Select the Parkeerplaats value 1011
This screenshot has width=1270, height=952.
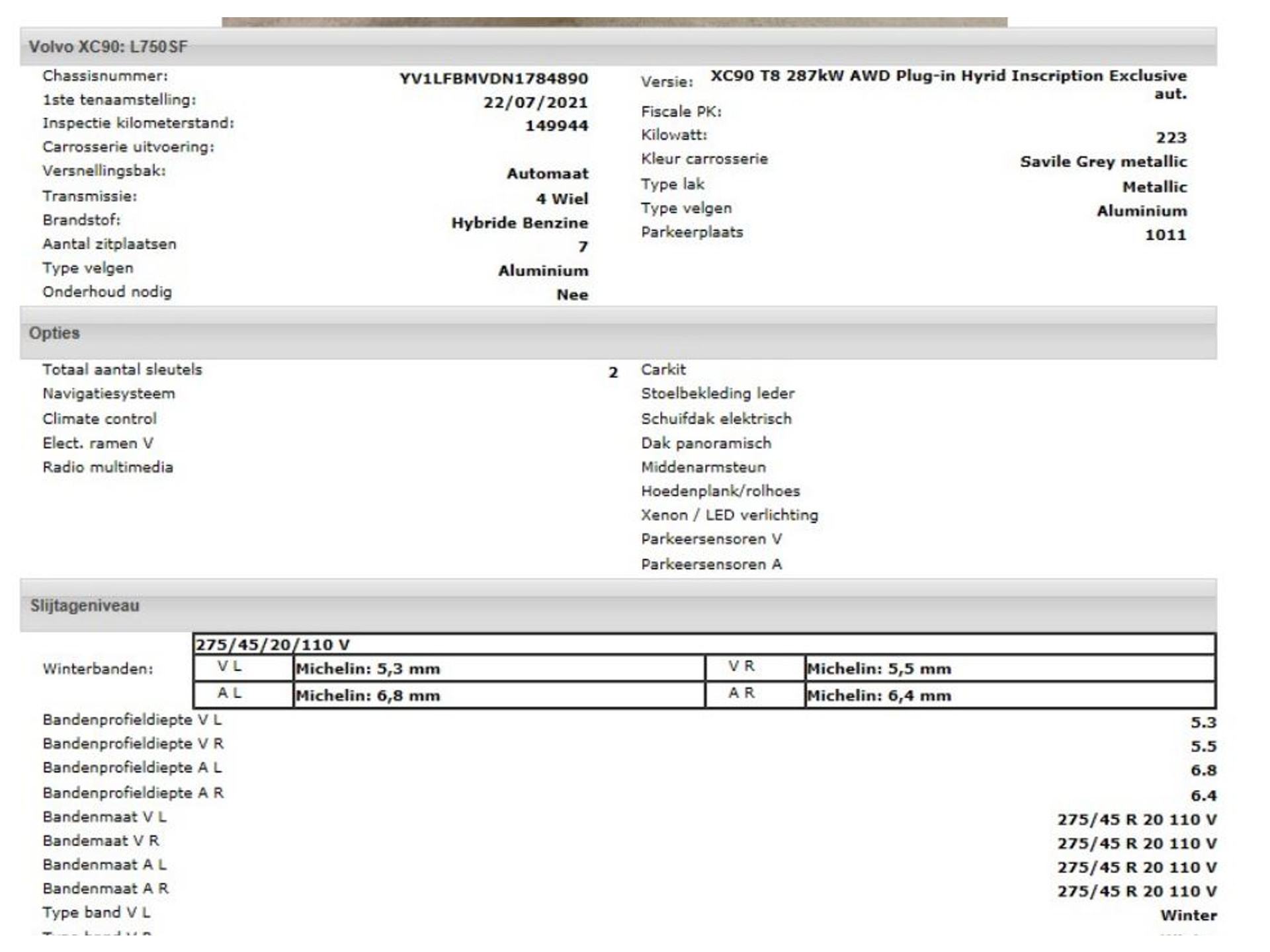[x=1165, y=235]
